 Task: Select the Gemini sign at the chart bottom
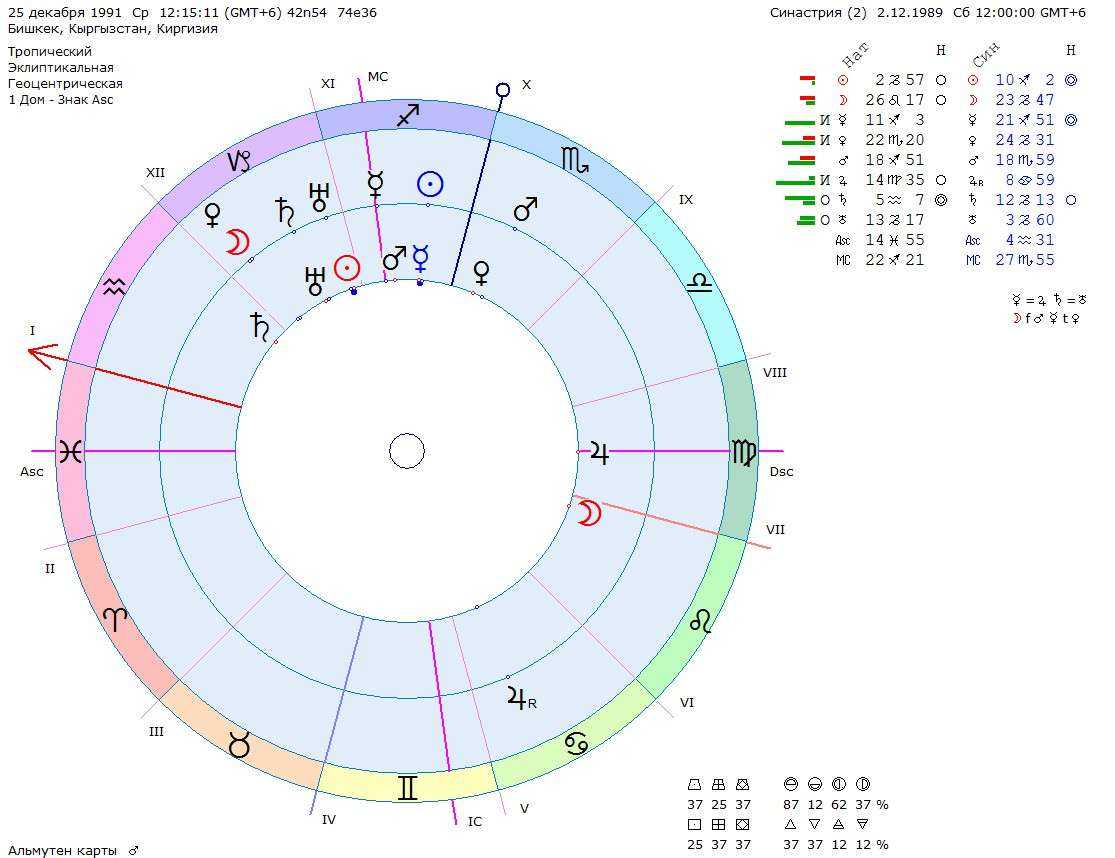click(x=407, y=788)
